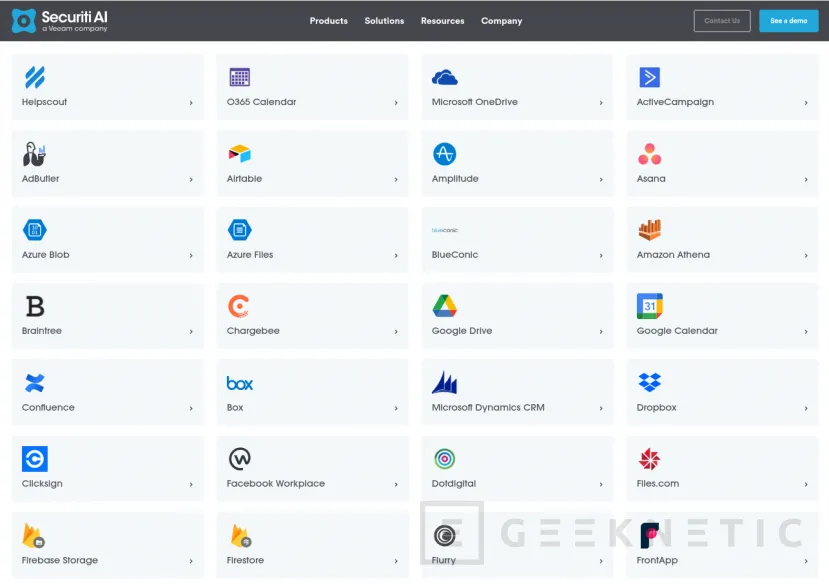
Task: Expand the Firestore card chevron
Action: (x=396, y=561)
